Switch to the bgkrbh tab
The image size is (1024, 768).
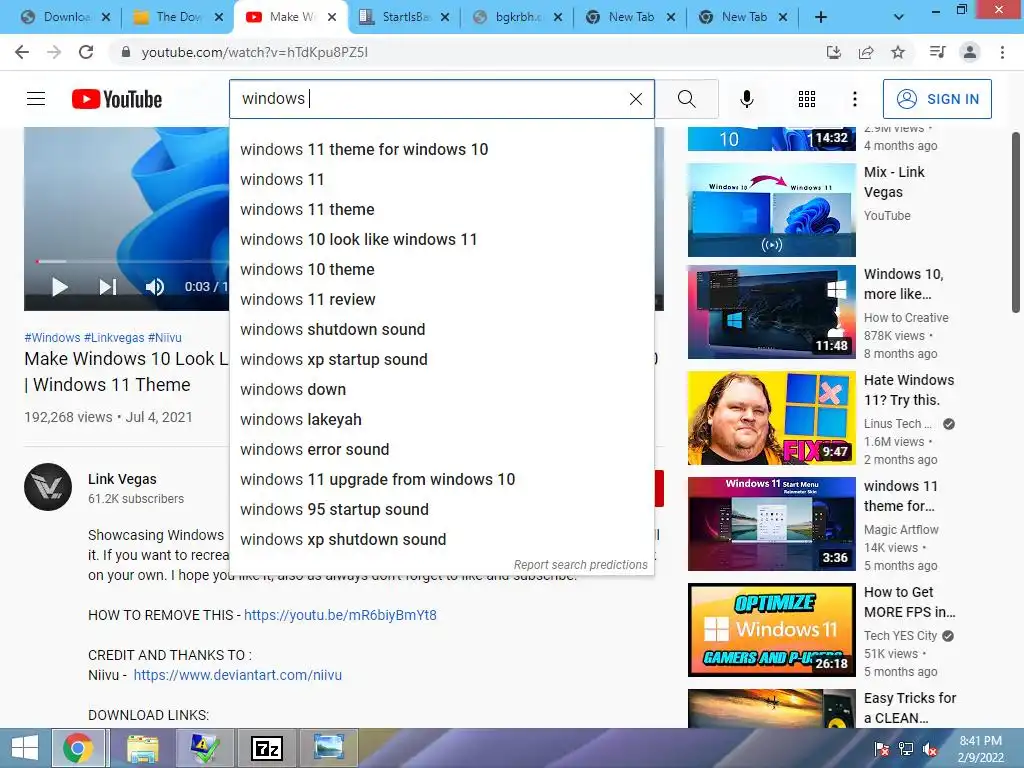click(x=516, y=17)
